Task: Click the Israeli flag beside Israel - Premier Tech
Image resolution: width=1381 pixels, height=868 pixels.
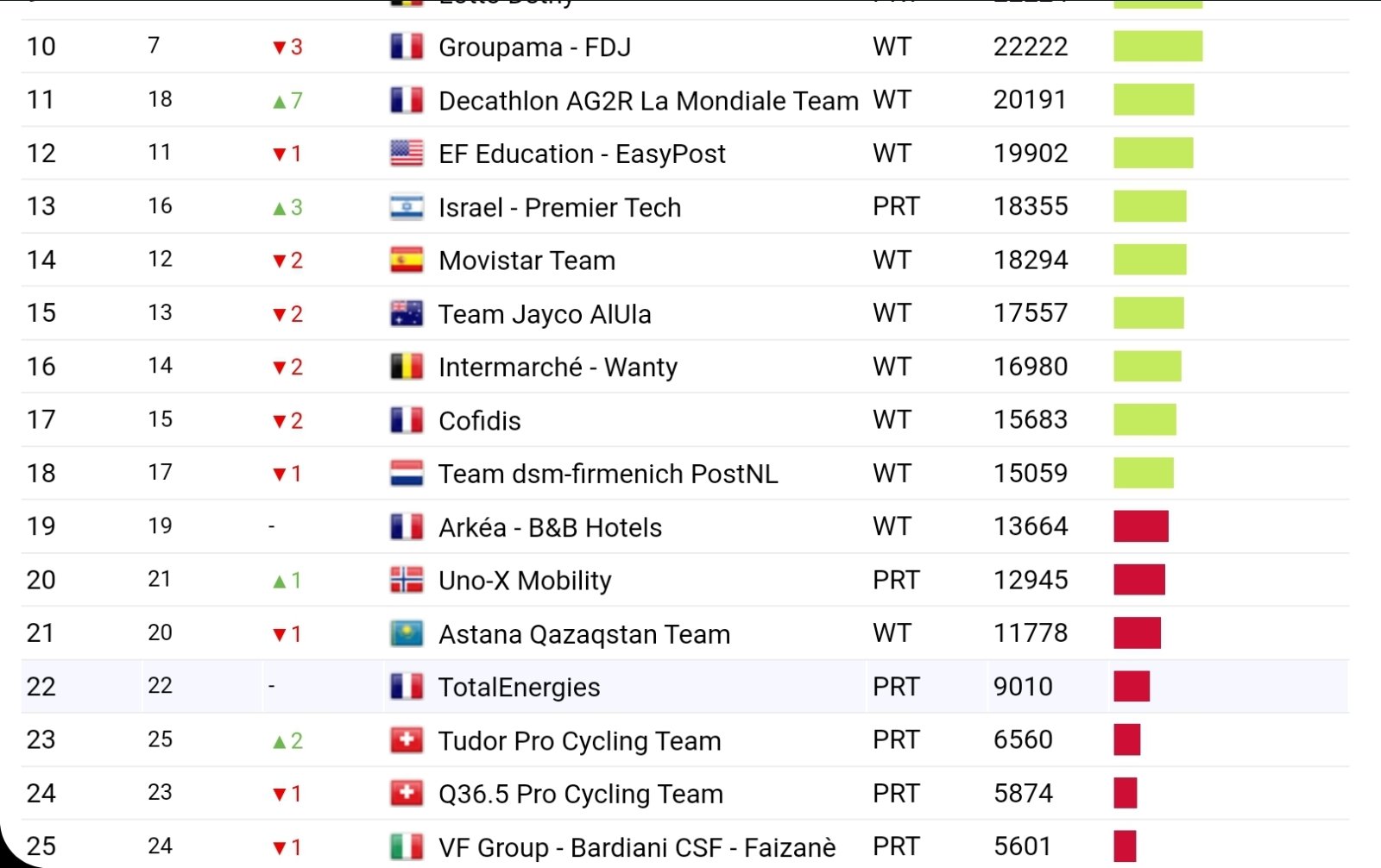Action: pos(407,207)
